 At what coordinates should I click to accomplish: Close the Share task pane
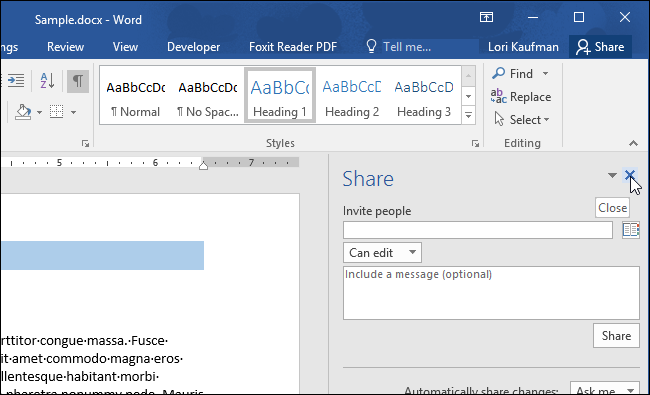coord(630,175)
